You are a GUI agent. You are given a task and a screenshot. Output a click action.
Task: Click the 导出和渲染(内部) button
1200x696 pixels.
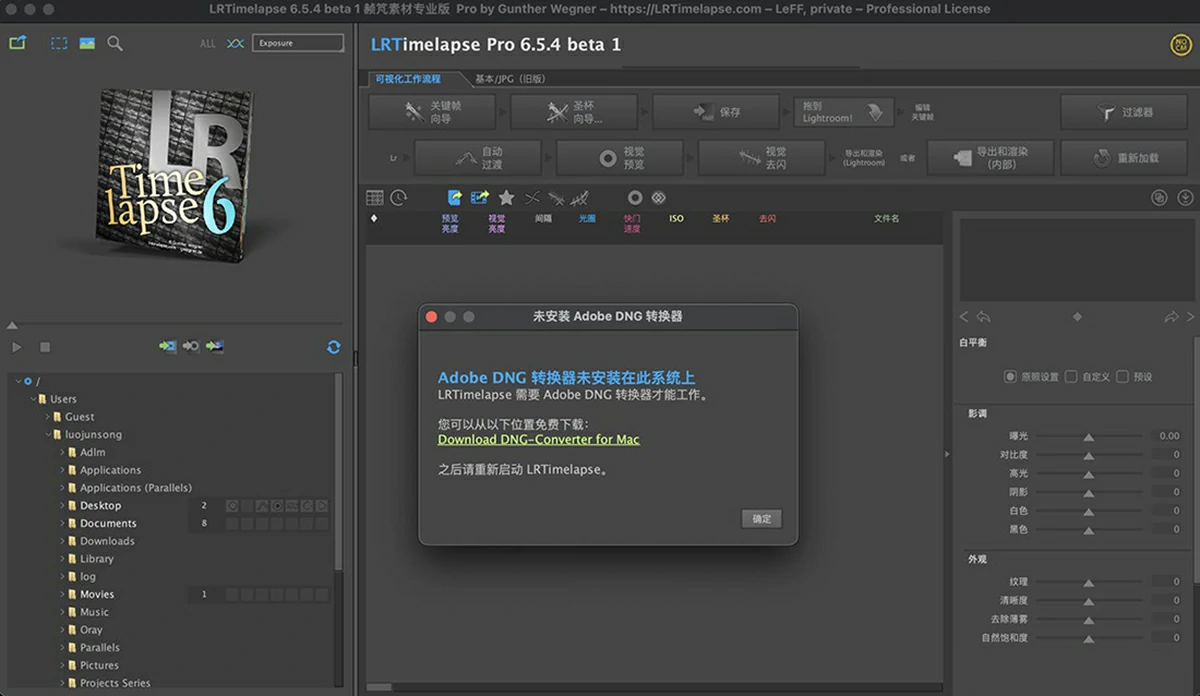[x=990, y=158]
